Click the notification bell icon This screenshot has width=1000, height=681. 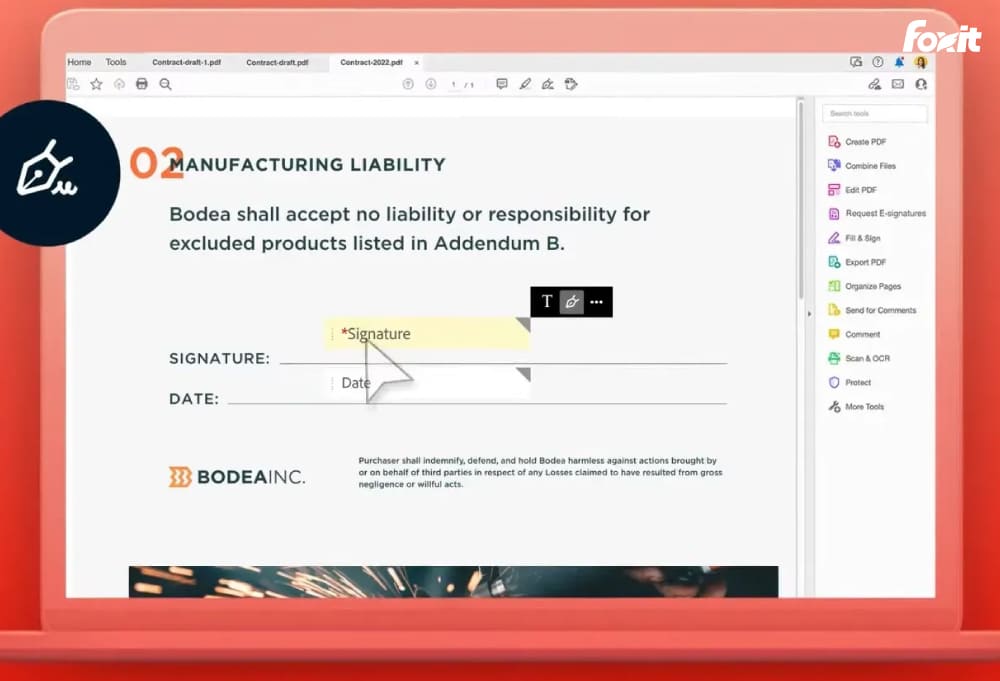(x=899, y=62)
